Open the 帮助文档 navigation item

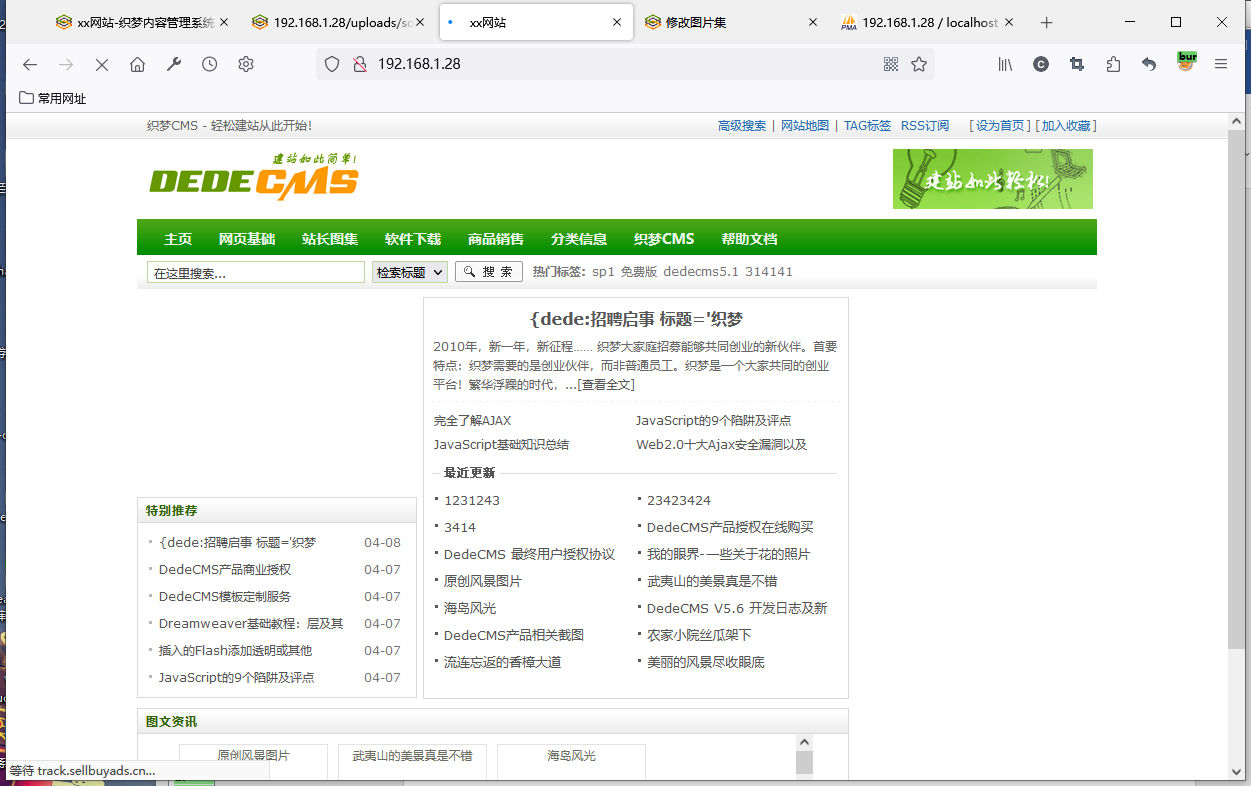coord(749,239)
